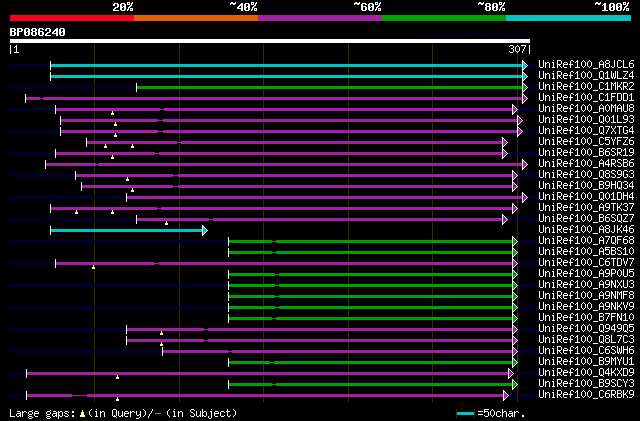
Task: Click the green arrowhead ending the B9MYU1 bar
Action: pos(515,363)
